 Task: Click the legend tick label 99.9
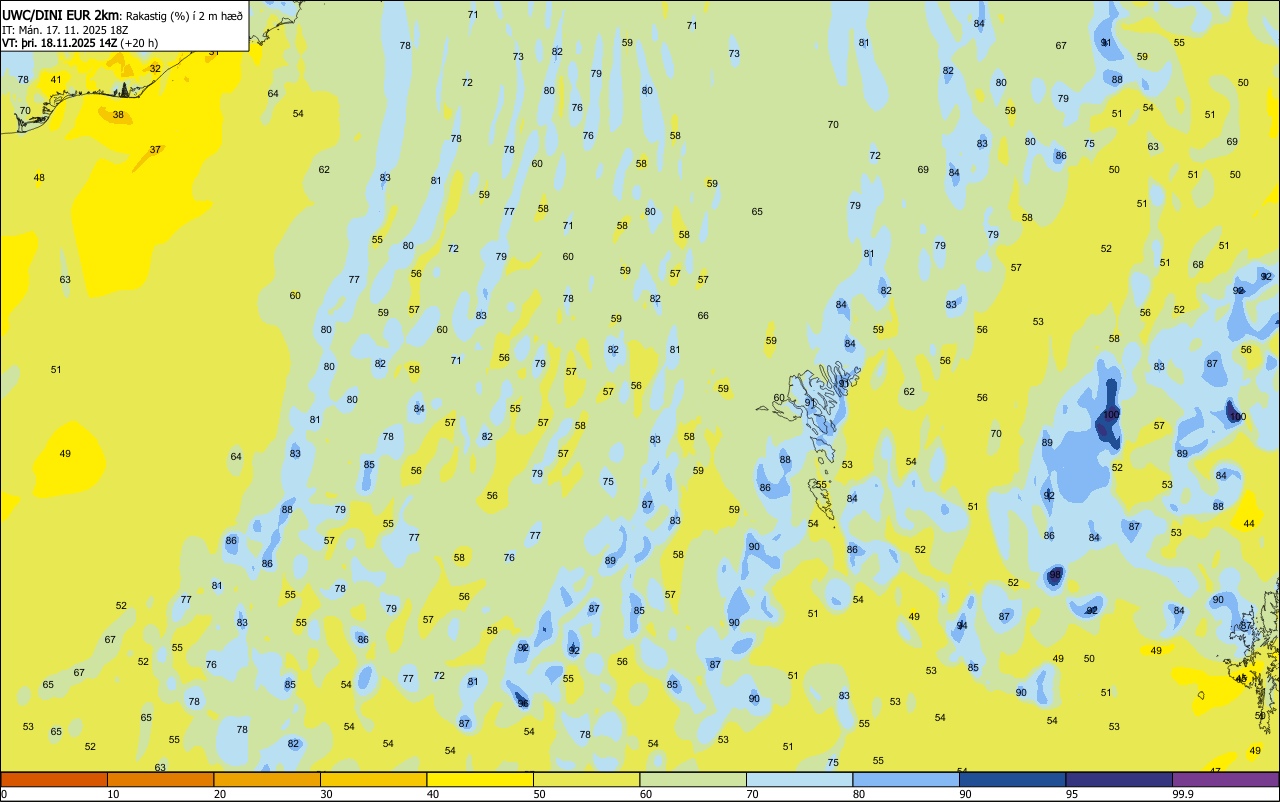(1182, 794)
